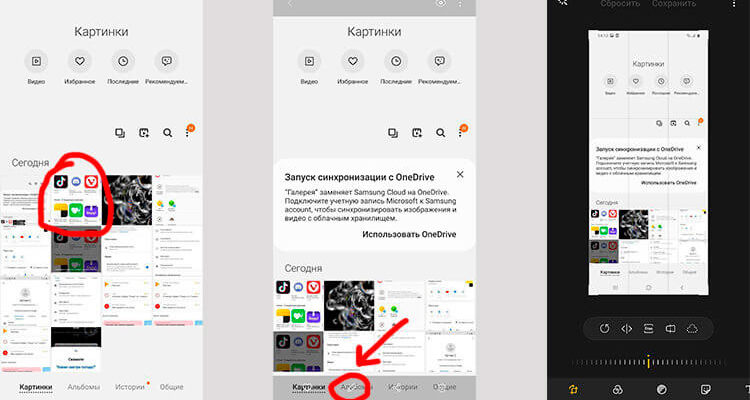The height and width of the screenshot is (400, 750).
Task: Flip image horizontally in editor
Action: click(x=627, y=329)
